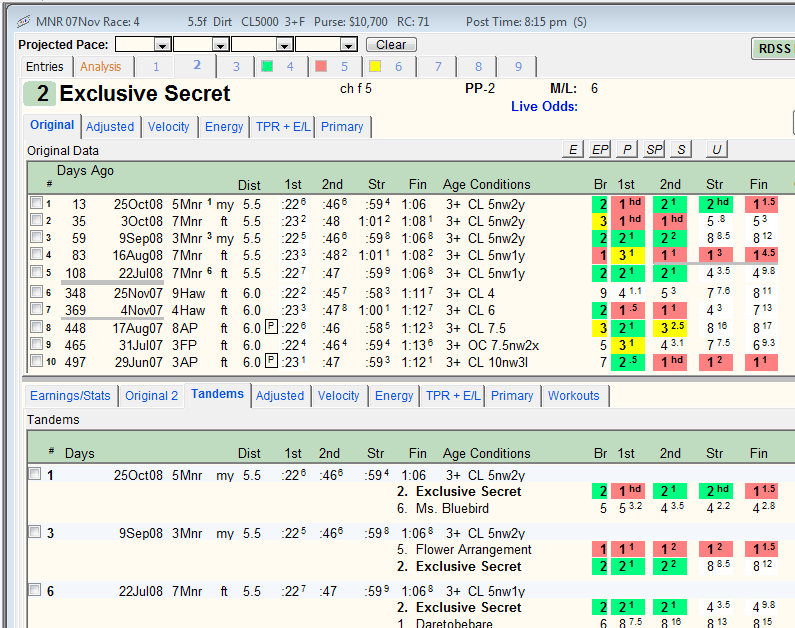The height and width of the screenshot is (628, 795).
Task: Check the box for the 25Oct08 past performance line
Action: click(x=36, y=203)
